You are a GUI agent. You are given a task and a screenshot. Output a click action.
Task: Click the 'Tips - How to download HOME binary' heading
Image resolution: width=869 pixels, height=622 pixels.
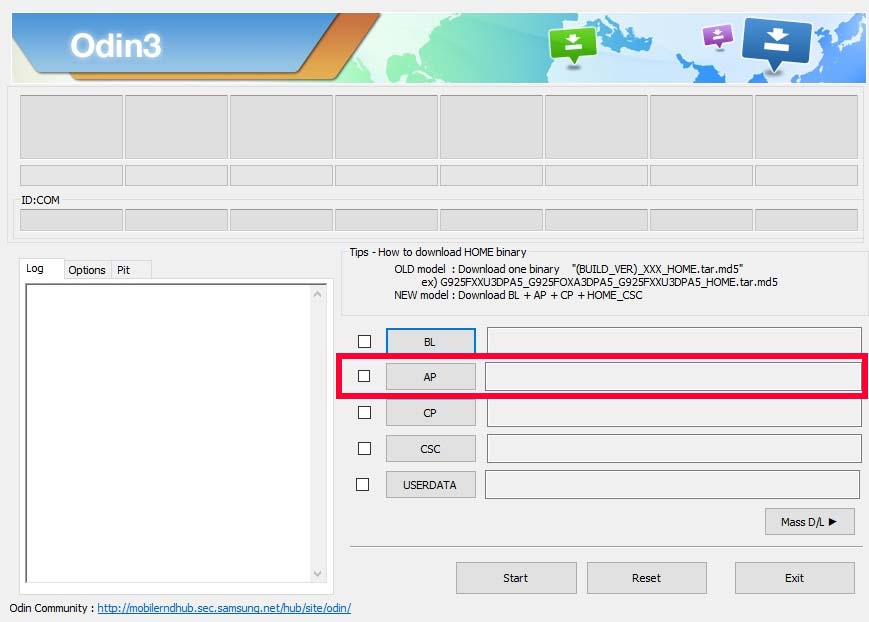438,252
